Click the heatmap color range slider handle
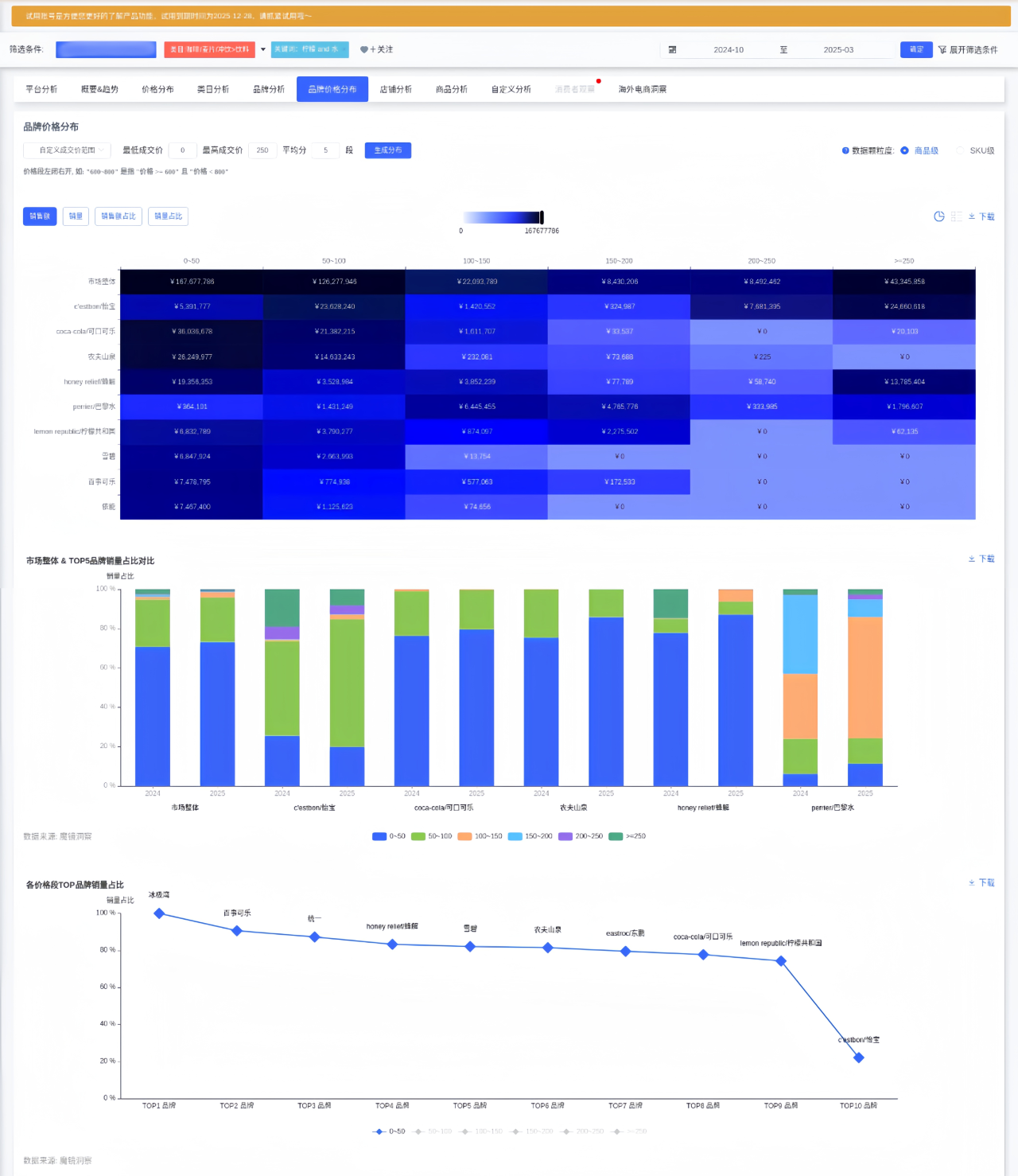1018x1176 pixels. tap(542, 217)
